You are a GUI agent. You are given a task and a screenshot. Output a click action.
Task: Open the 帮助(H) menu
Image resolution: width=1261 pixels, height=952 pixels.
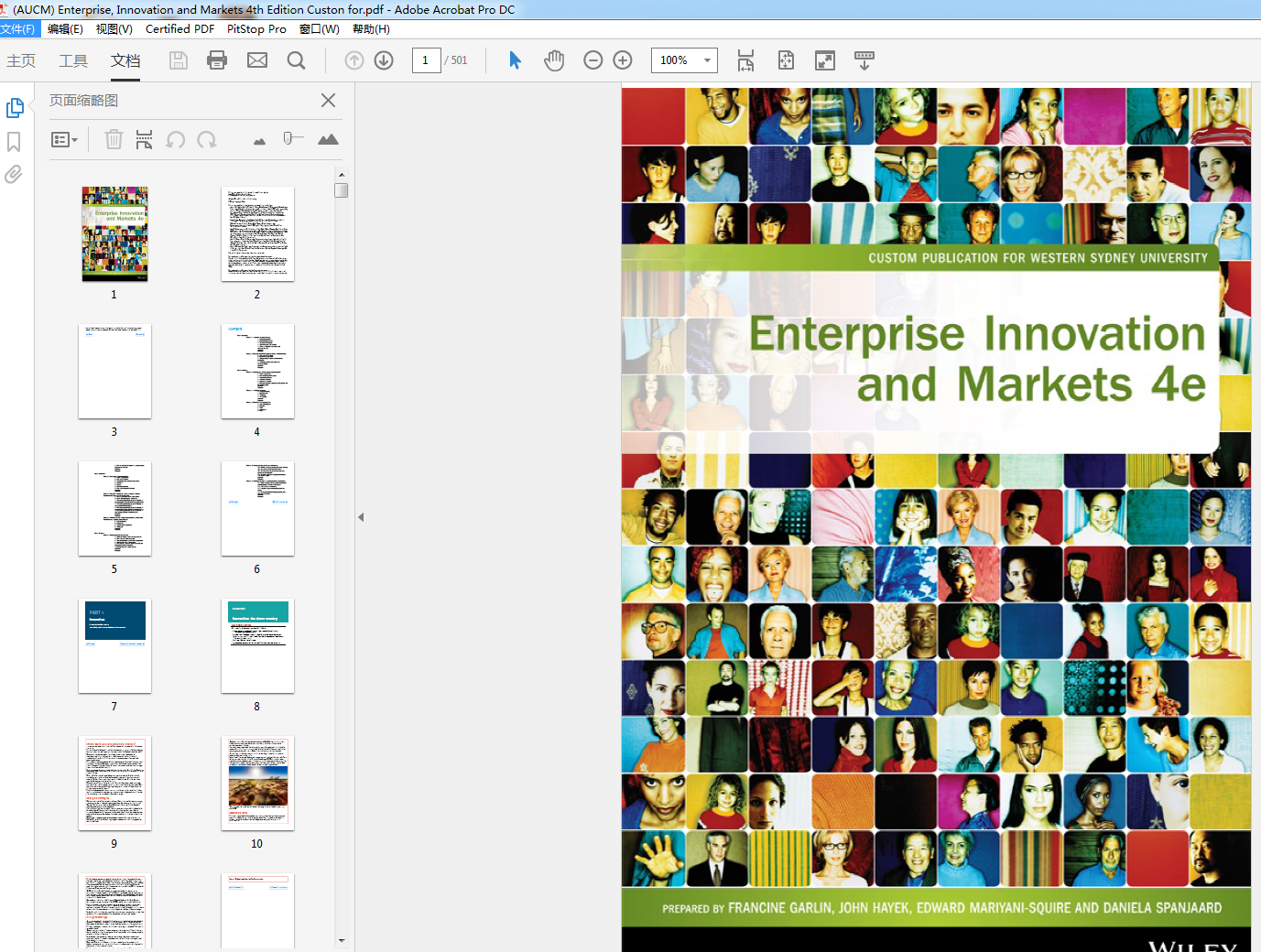tap(371, 29)
